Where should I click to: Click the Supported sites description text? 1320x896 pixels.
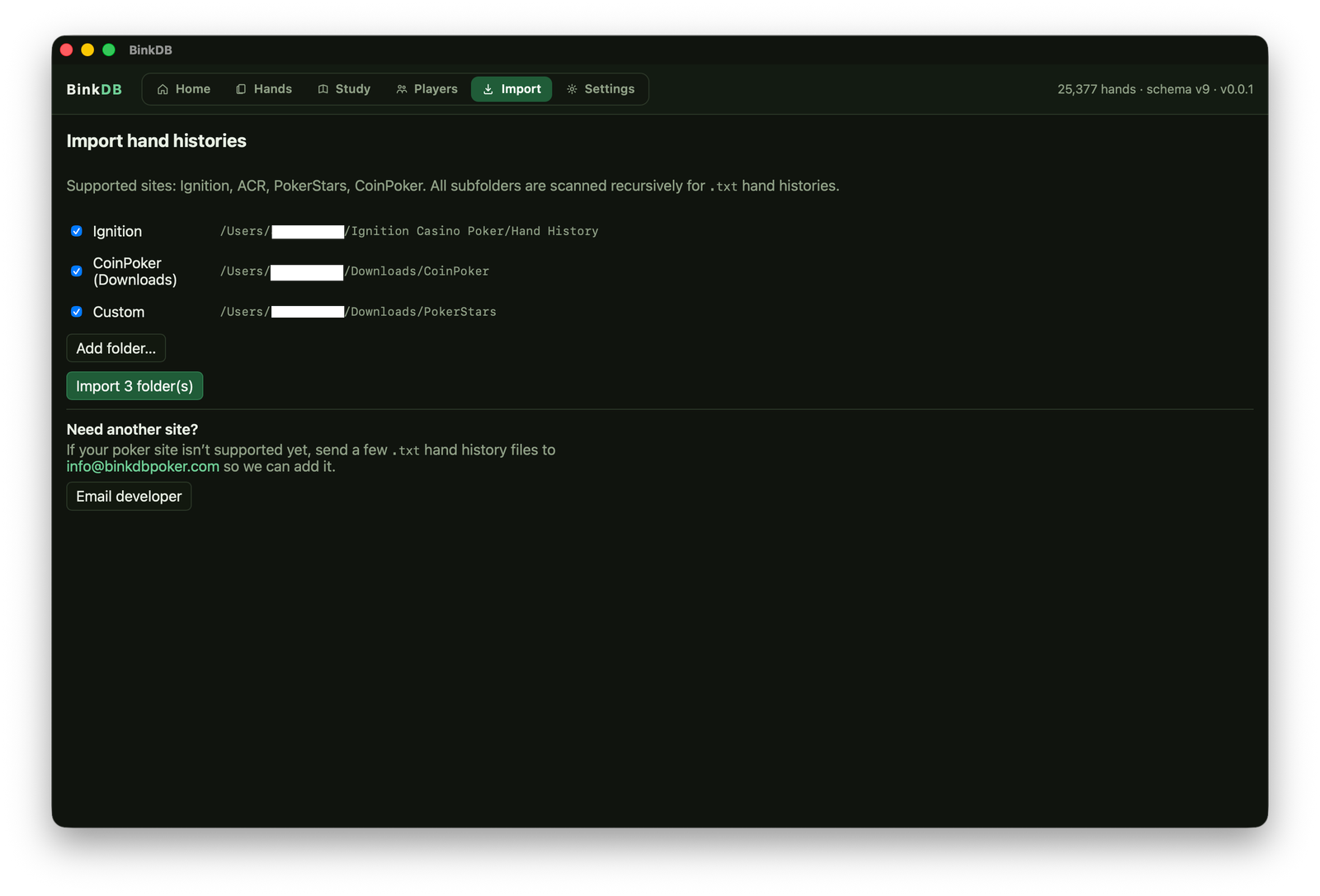click(453, 186)
